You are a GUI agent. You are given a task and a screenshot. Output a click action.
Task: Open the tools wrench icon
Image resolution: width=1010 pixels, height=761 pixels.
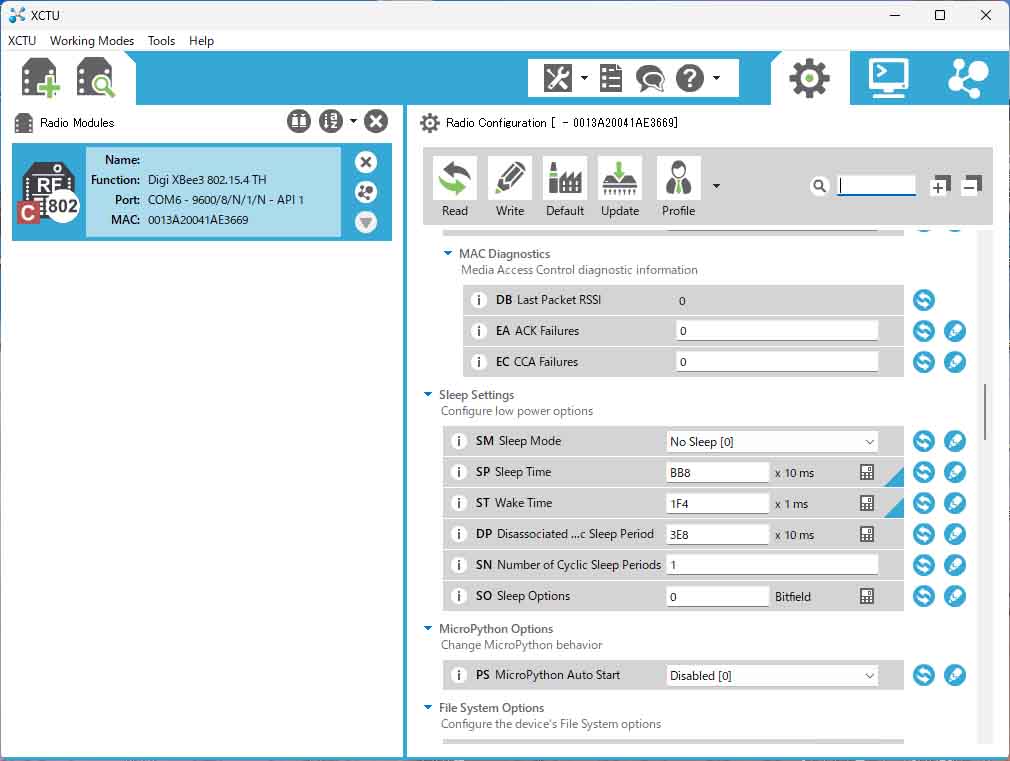pyautogui.click(x=557, y=78)
